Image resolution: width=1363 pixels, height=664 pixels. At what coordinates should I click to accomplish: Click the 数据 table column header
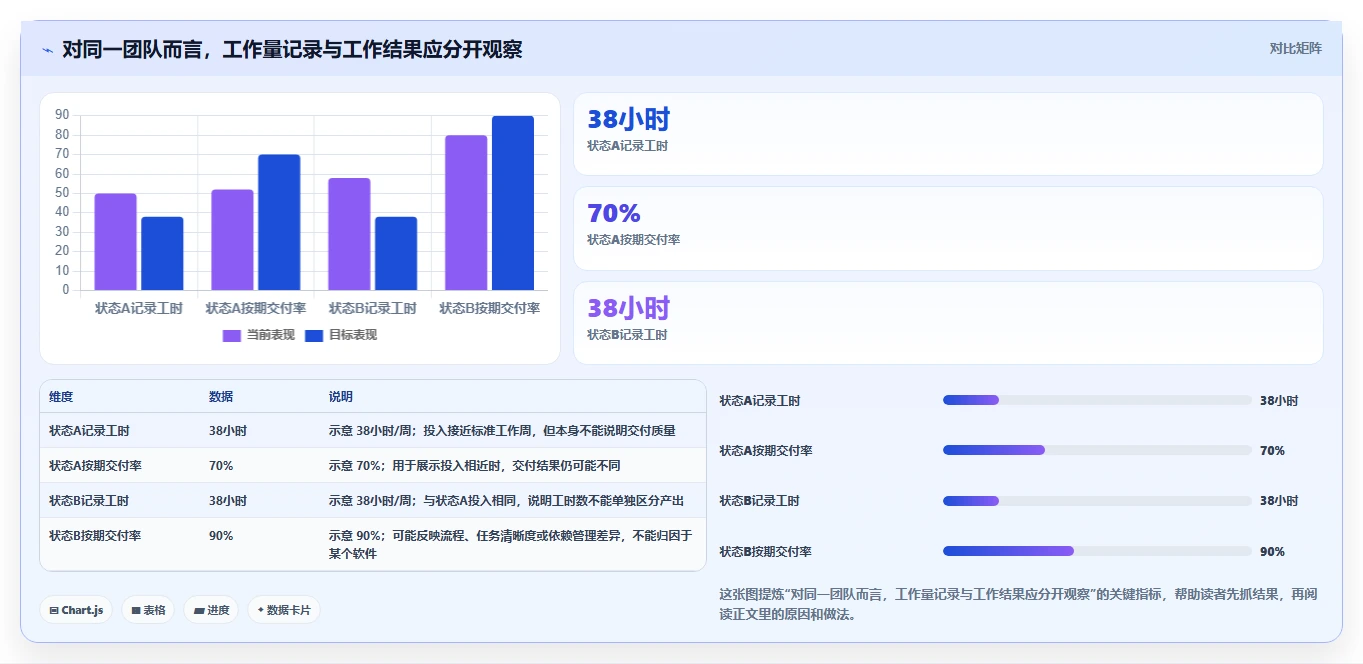click(221, 397)
